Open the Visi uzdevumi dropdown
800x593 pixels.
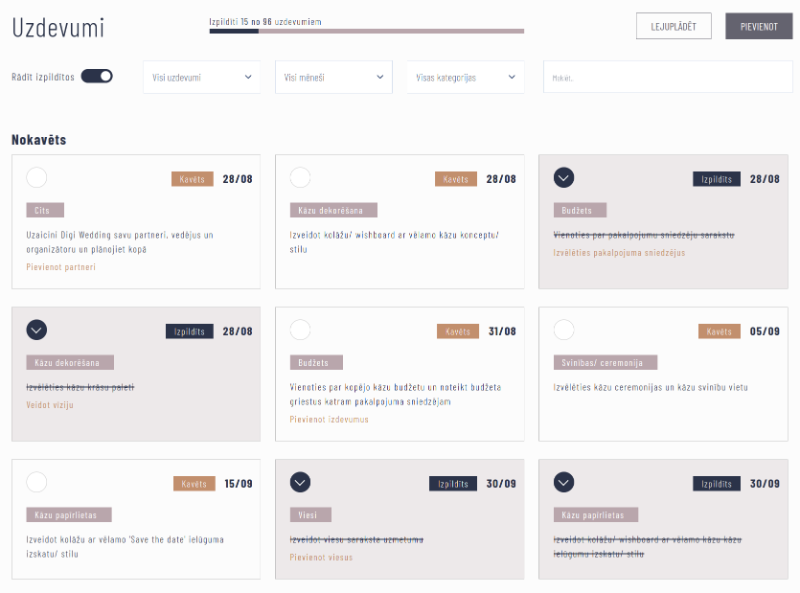coord(202,77)
